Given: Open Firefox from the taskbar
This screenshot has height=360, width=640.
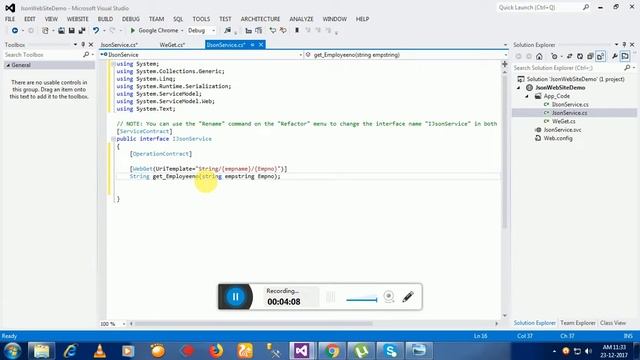Looking at the screenshot, I should (216, 351).
